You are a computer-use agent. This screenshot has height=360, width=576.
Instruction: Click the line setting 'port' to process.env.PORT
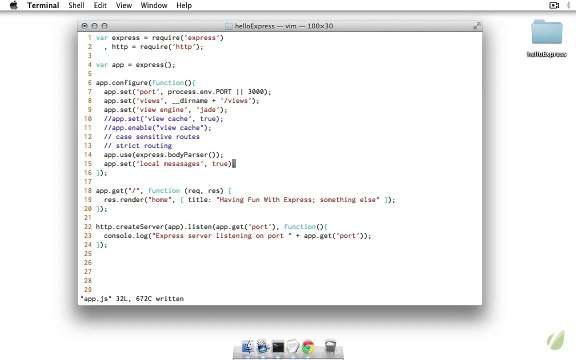point(187,92)
